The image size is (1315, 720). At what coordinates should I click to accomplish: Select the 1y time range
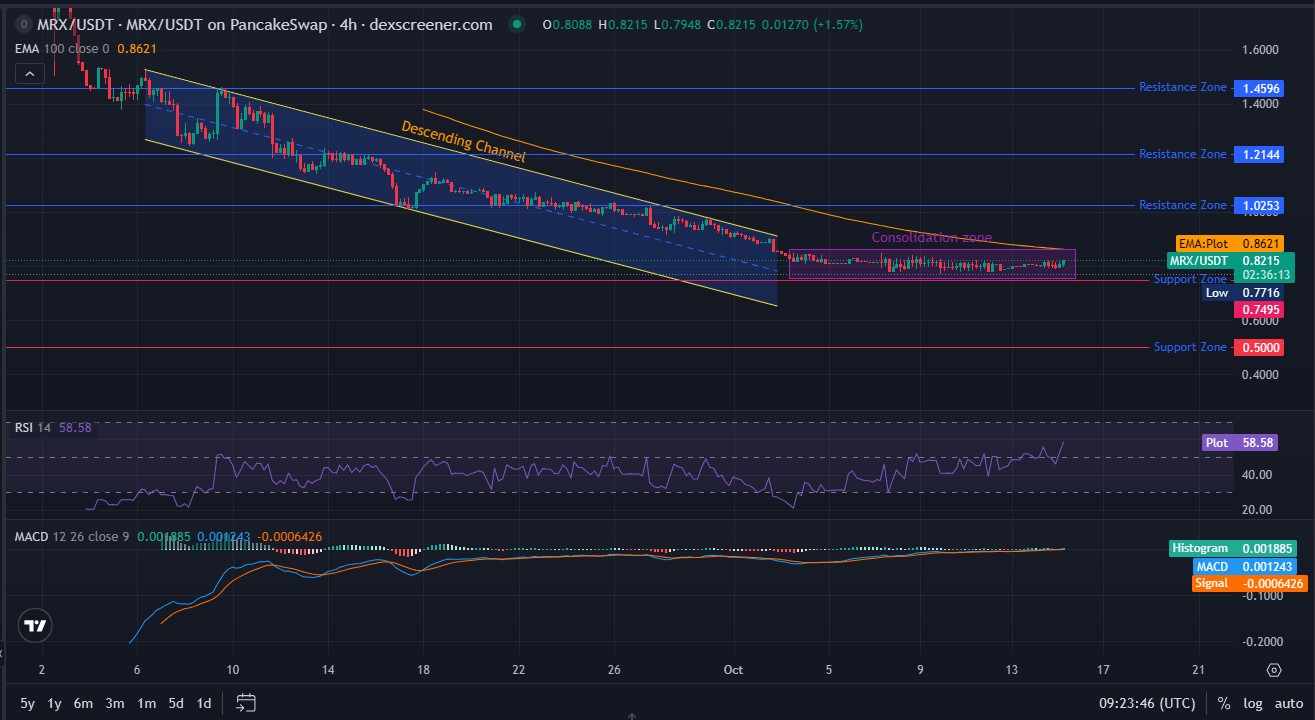coord(54,703)
